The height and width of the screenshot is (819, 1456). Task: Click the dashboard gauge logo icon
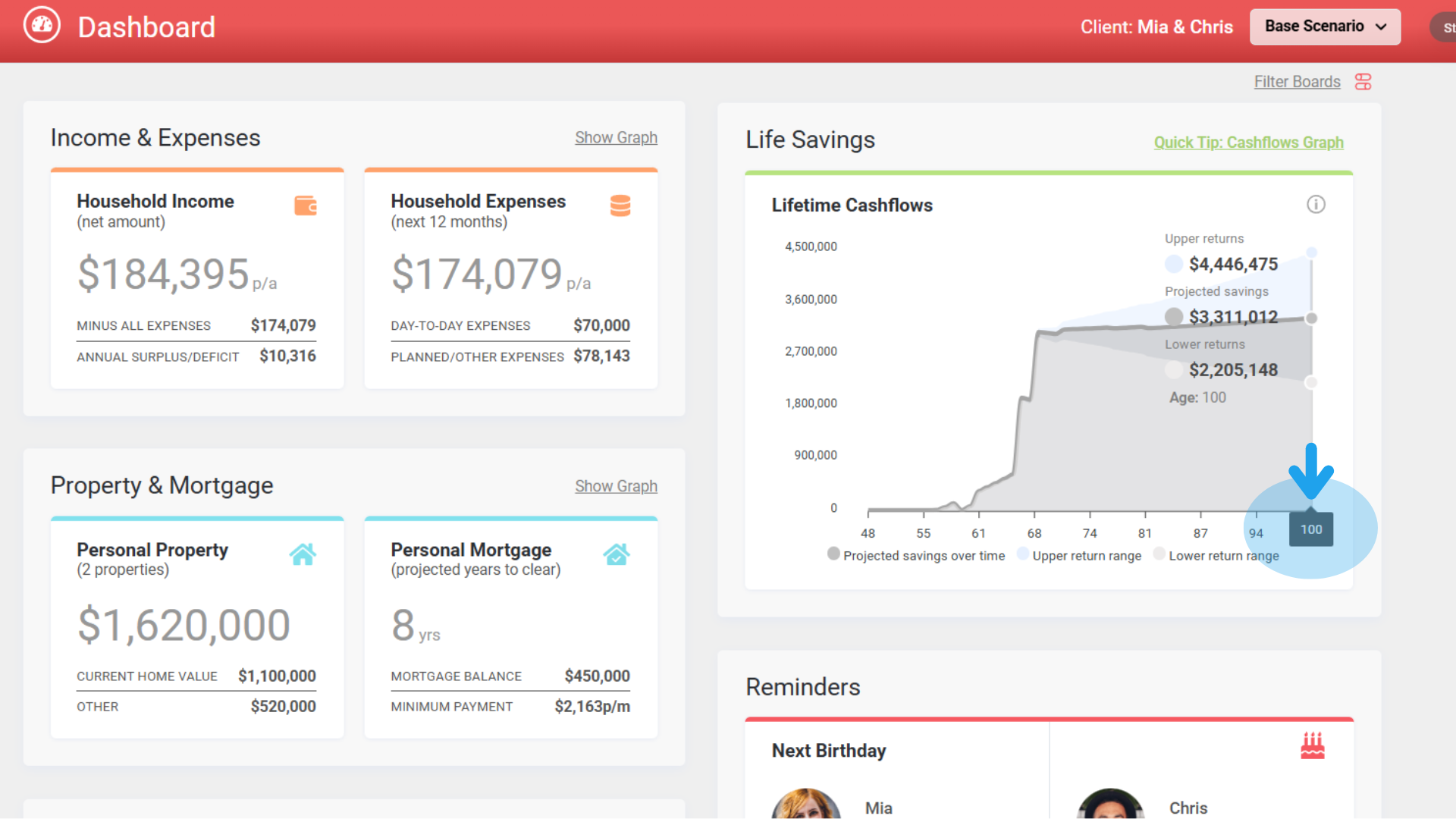tap(42, 26)
